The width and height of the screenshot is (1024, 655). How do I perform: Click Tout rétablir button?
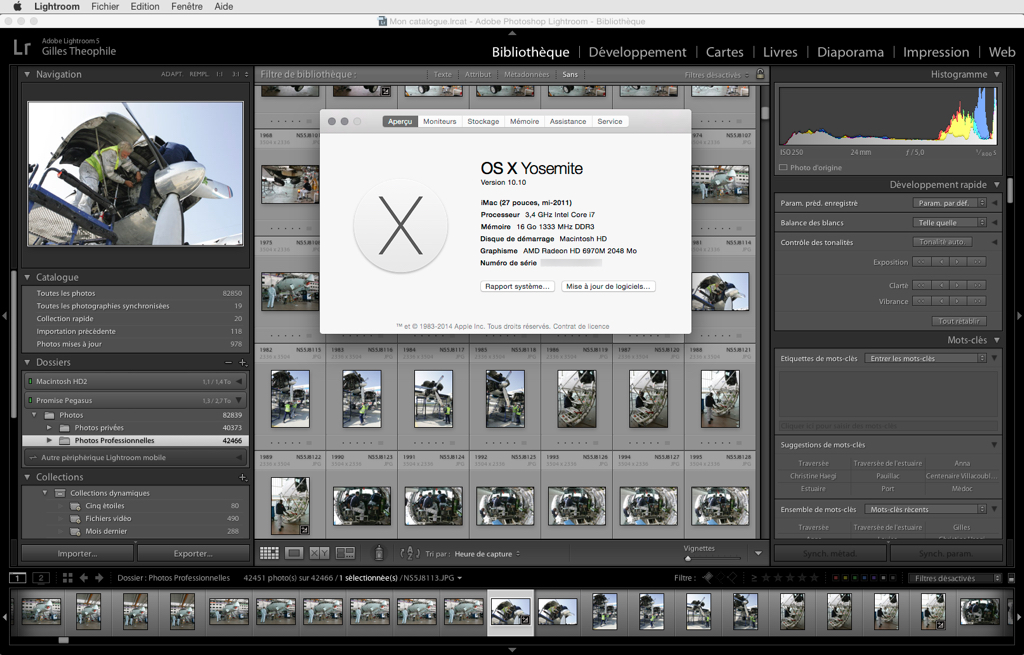959,321
